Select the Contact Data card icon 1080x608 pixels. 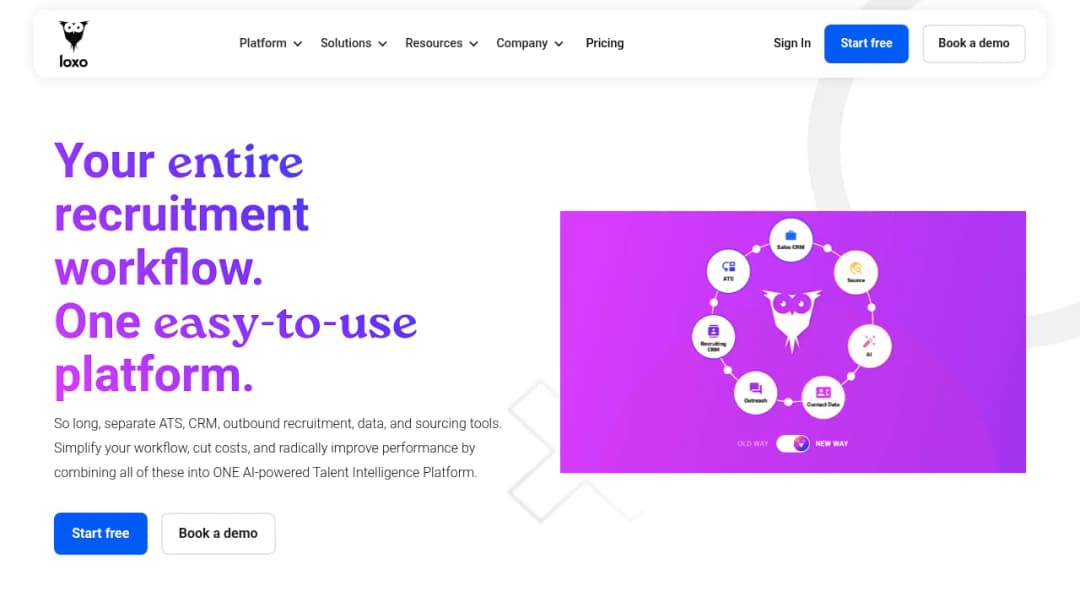(x=823, y=397)
